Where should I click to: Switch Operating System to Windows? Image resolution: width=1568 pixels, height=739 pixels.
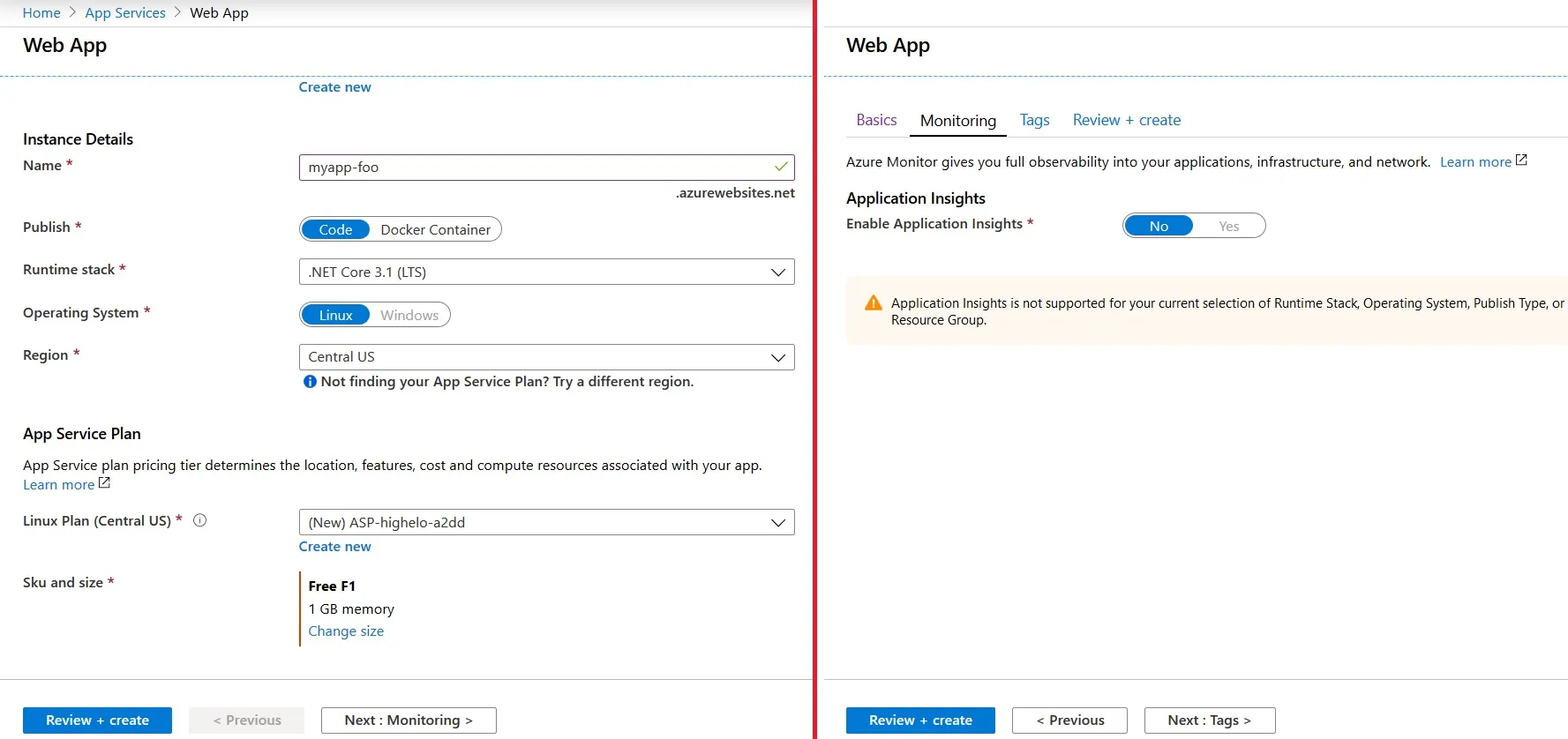(x=409, y=315)
